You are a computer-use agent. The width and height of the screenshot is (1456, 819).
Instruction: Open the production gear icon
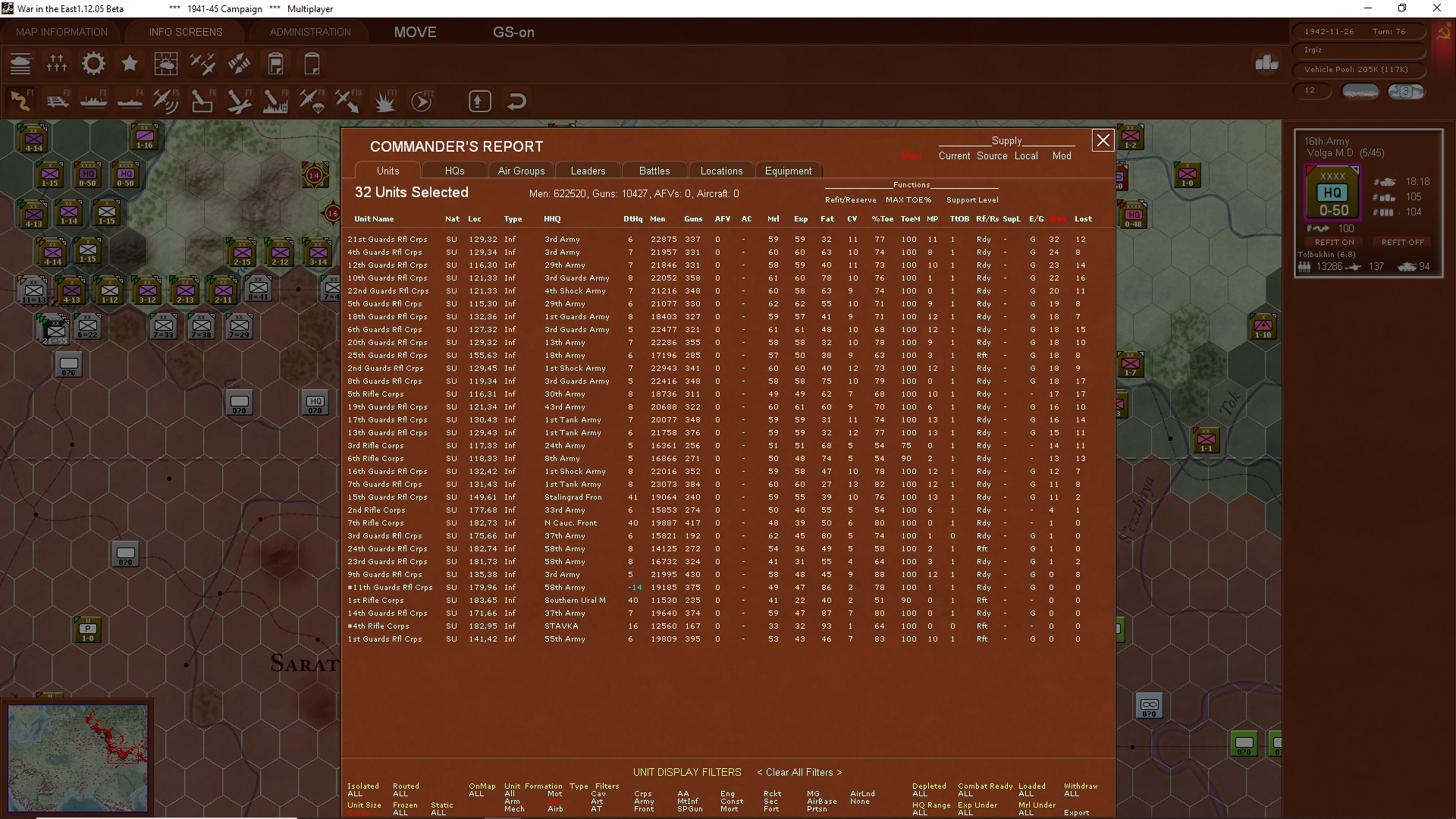[x=93, y=64]
